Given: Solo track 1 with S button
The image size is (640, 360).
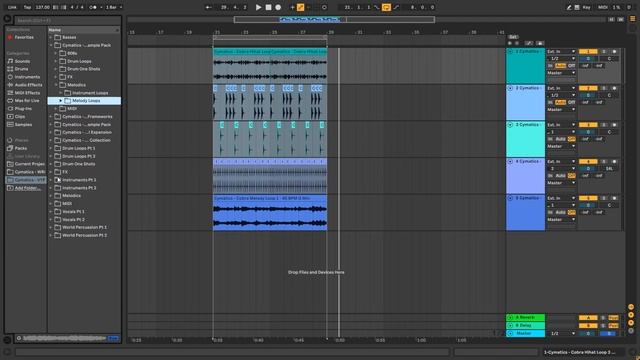Looking at the screenshot, I should pyautogui.click(x=604, y=51).
